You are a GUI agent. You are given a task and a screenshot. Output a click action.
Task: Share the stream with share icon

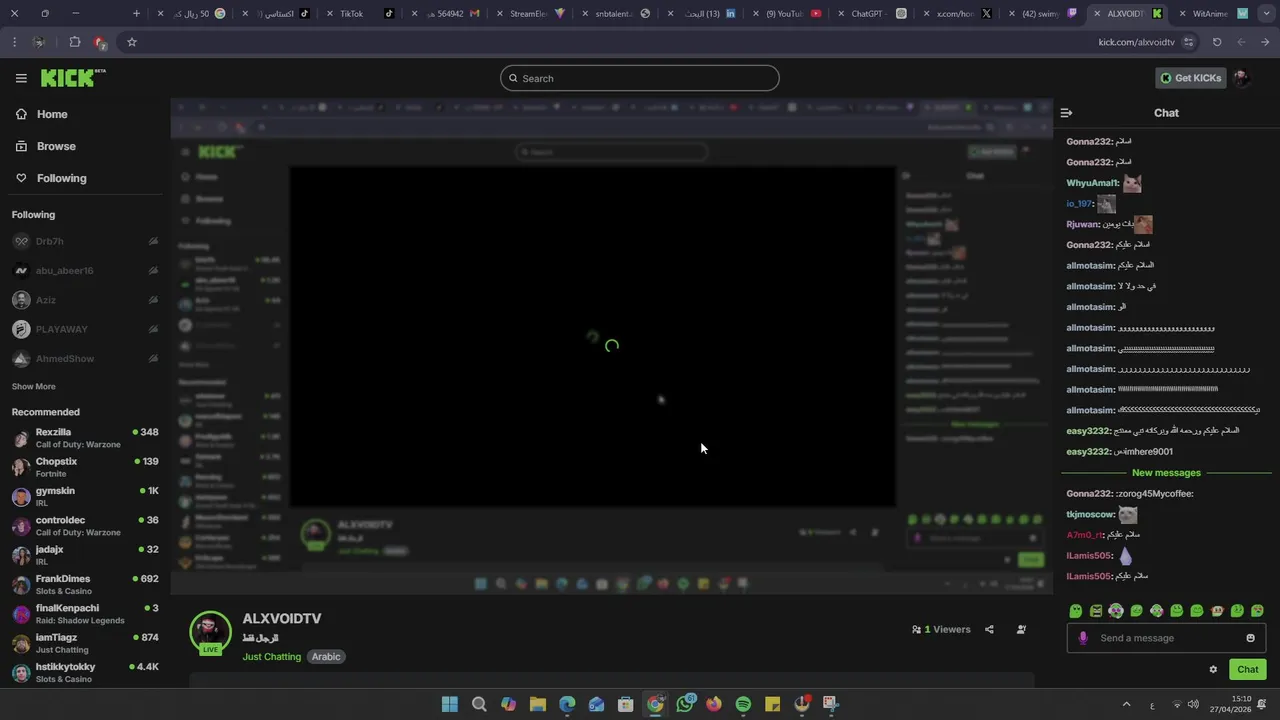click(989, 630)
